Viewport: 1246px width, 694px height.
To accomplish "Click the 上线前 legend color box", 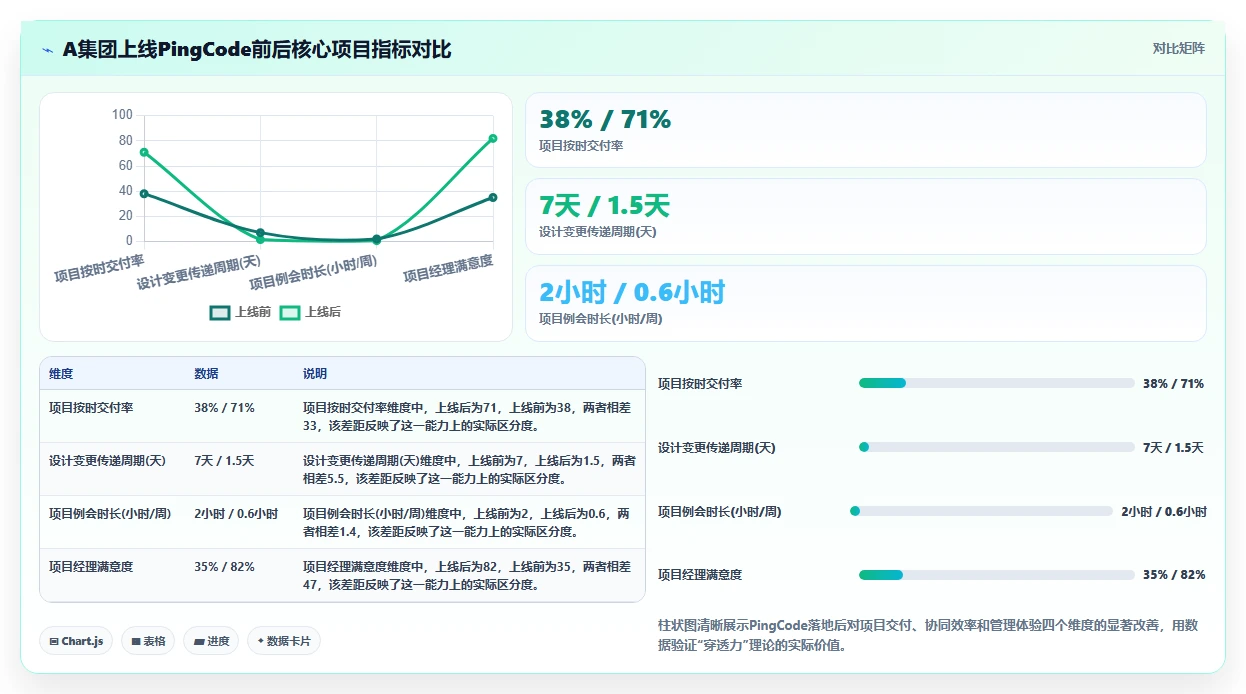I will (220, 312).
